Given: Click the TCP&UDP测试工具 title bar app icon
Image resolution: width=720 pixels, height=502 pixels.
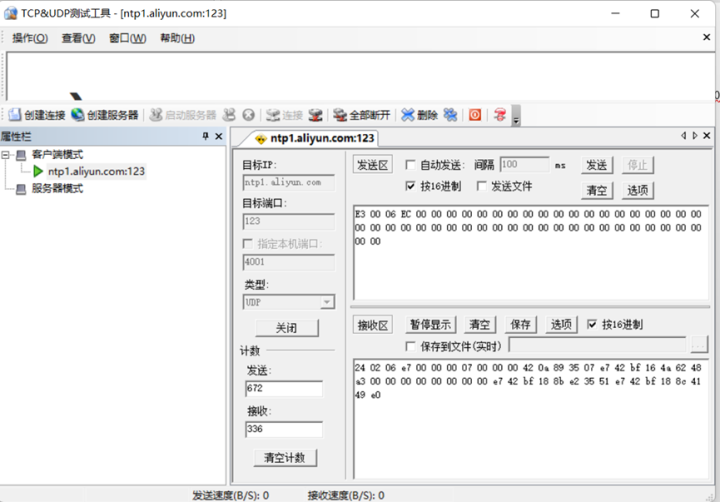Looking at the screenshot, I should 11,13.
